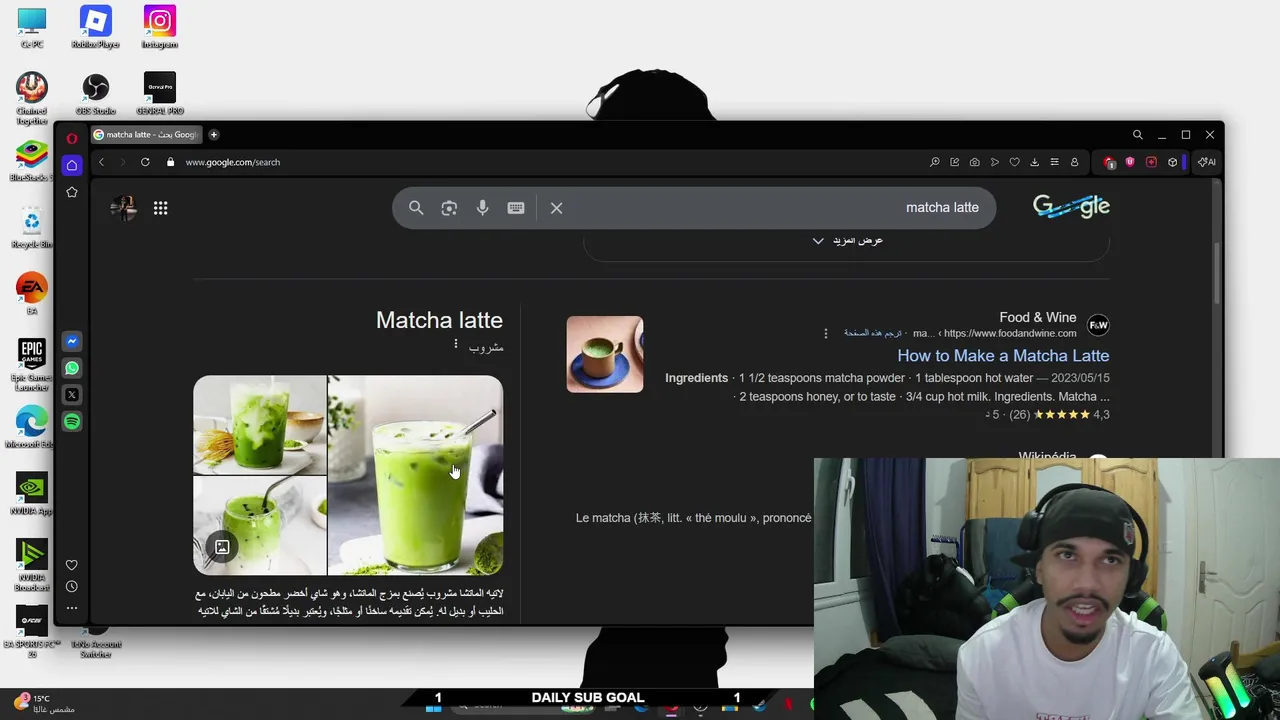Go to Opera start page home icon
This screenshot has height=720, width=1280.
72,165
